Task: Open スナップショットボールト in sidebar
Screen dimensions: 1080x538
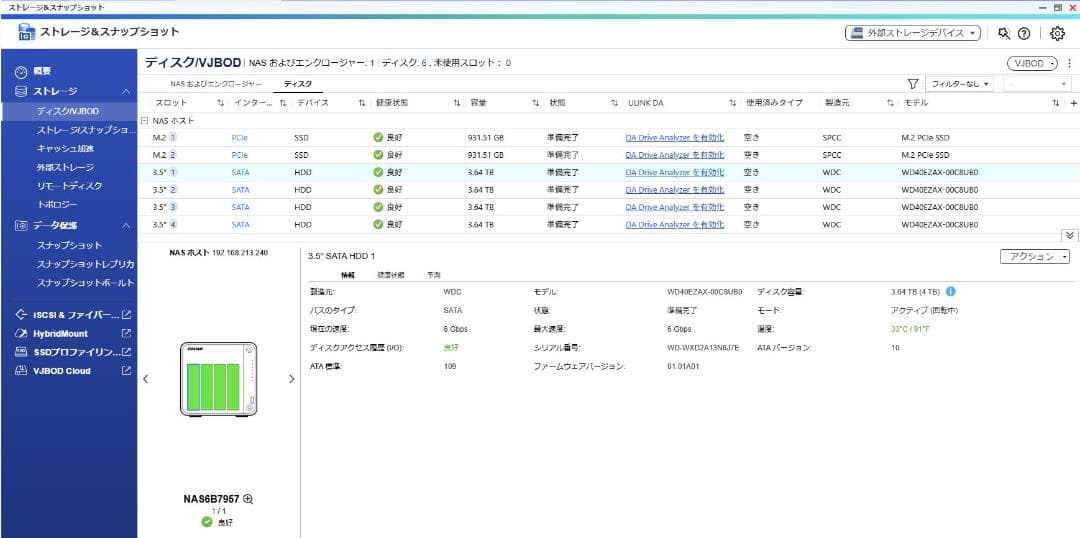Action: pyautogui.click(x=85, y=282)
